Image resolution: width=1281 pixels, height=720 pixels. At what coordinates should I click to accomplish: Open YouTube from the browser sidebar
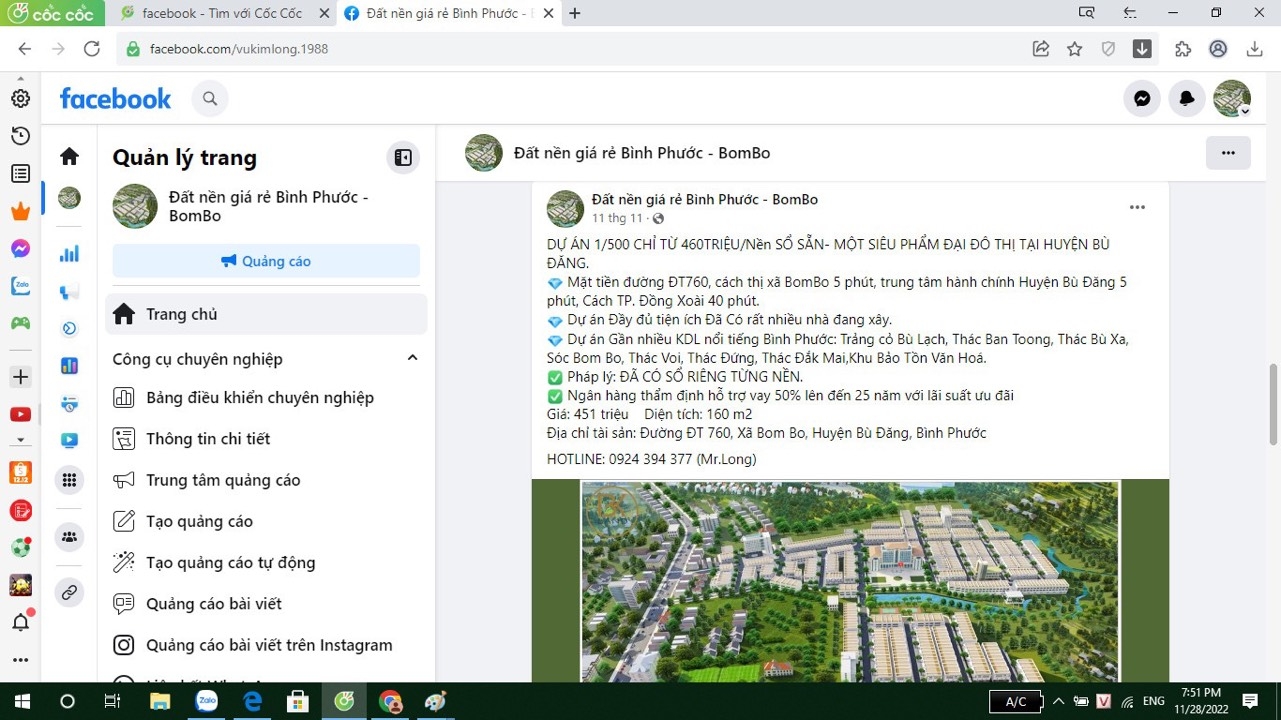click(20, 414)
